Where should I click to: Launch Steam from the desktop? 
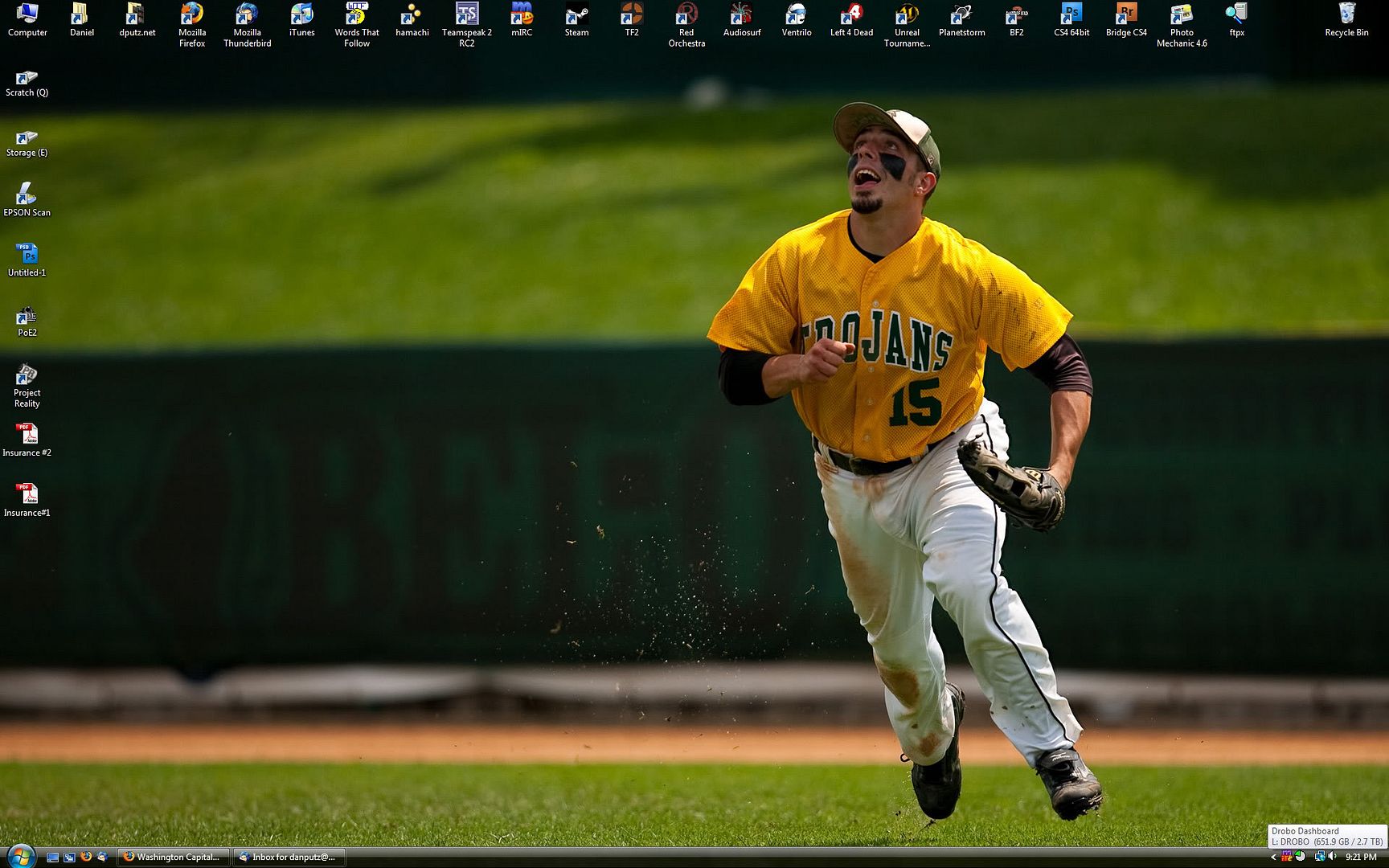pyautogui.click(x=576, y=14)
